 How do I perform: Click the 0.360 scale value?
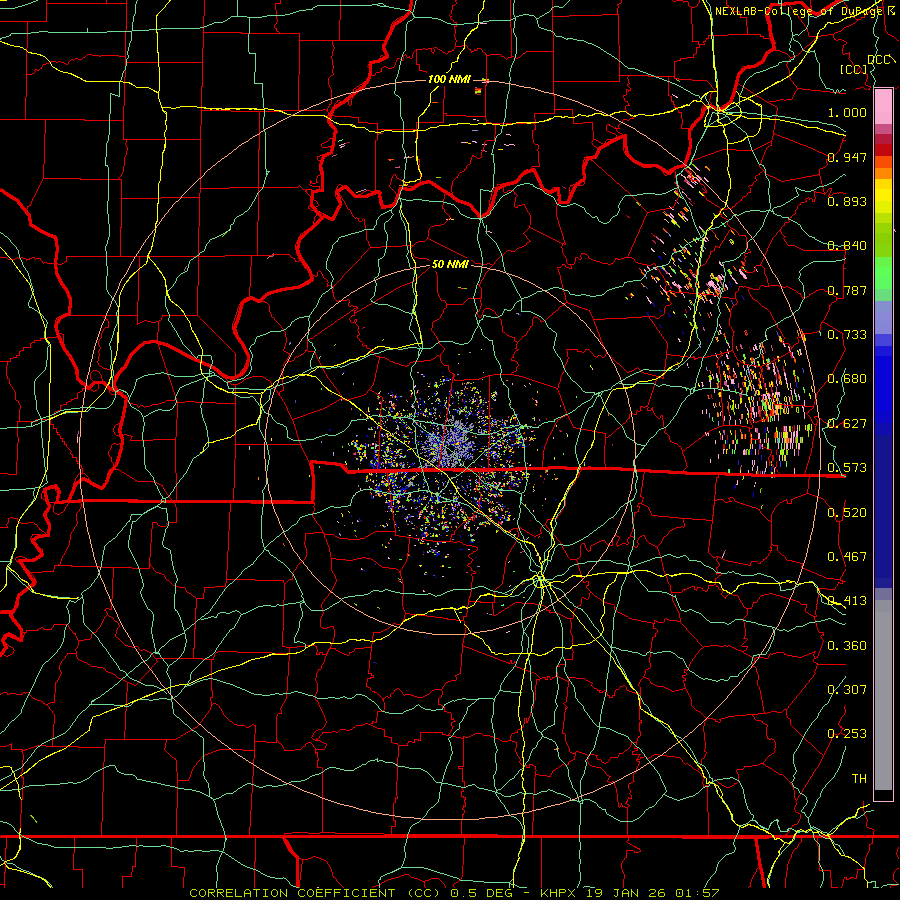pyautogui.click(x=847, y=646)
